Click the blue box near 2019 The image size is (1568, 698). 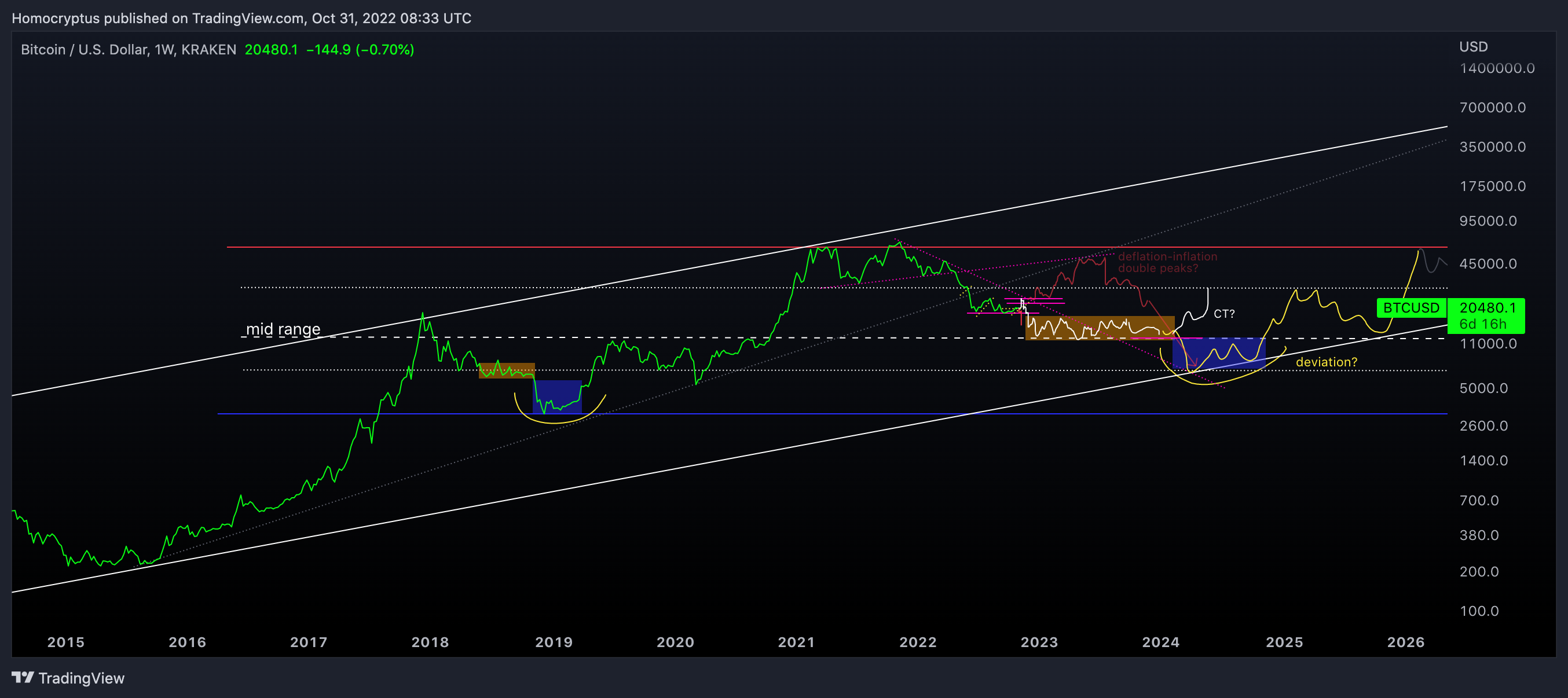point(558,397)
